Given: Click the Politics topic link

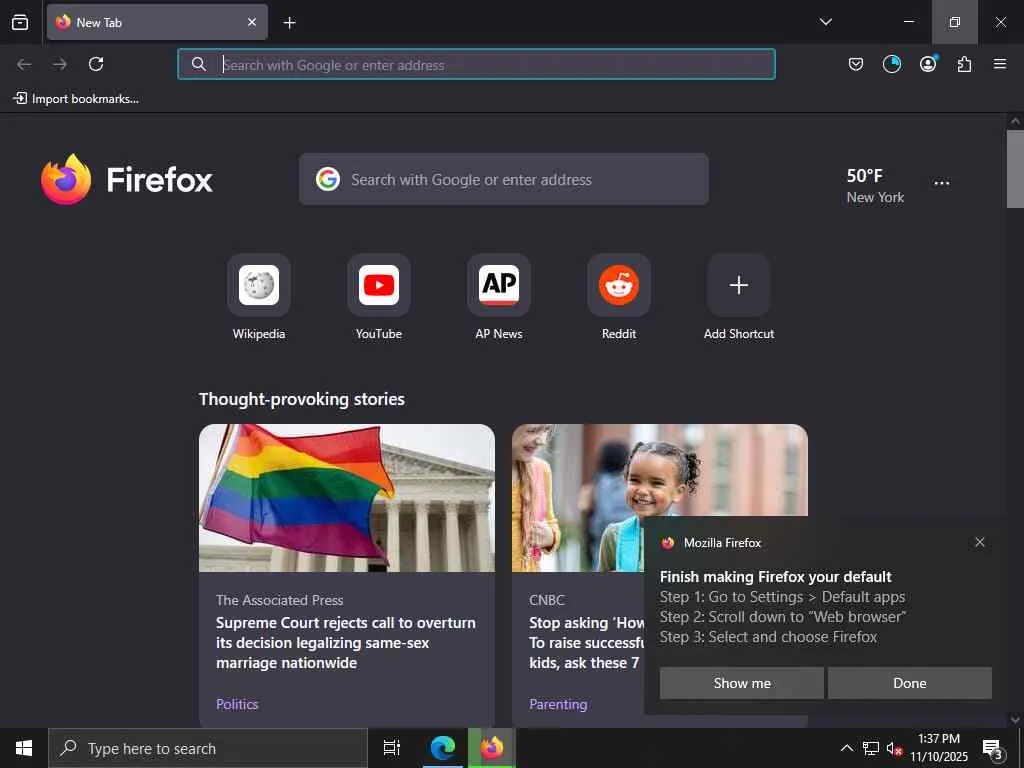Looking at the screenshot, I should click(x=237, y=704).
